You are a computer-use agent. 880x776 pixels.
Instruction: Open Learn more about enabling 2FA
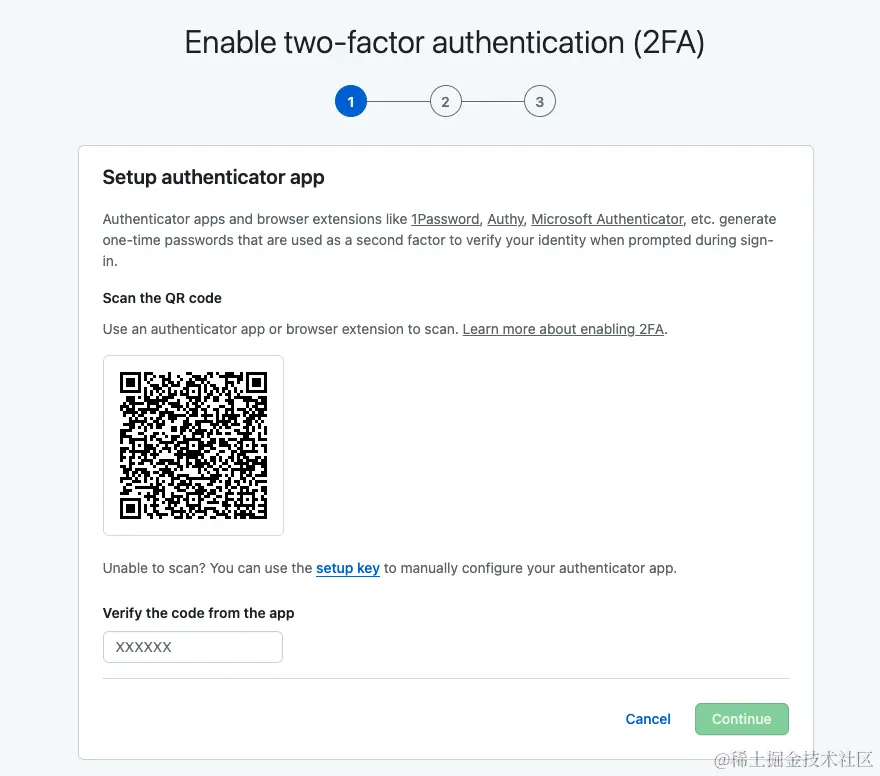point(563,329)
